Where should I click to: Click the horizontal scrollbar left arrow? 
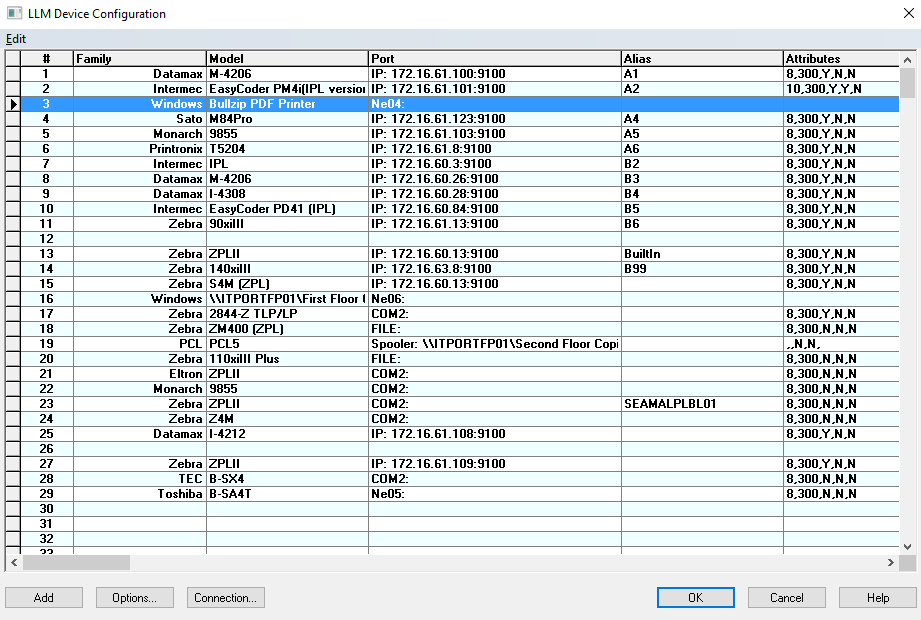(x=14, y=562)
